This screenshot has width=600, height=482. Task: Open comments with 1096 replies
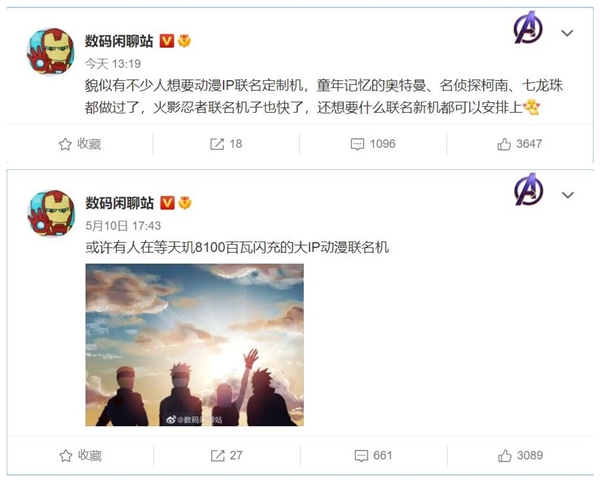(x=373, y=144)
